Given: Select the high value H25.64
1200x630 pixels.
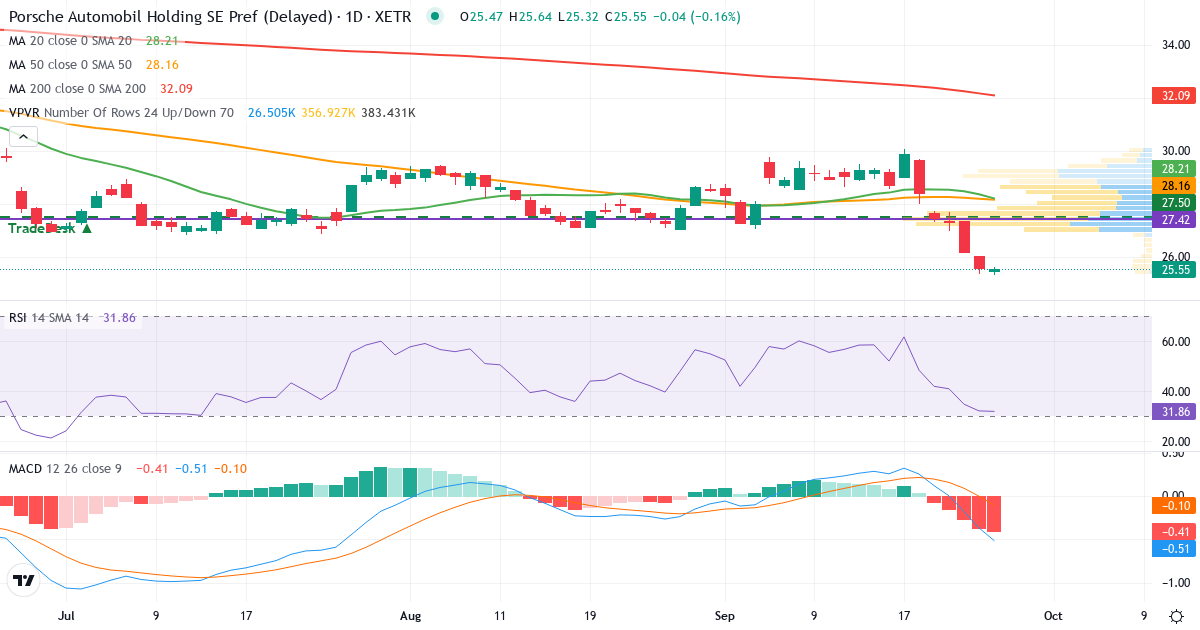Looking at the screenshot, I should click(x=531, y=17).
